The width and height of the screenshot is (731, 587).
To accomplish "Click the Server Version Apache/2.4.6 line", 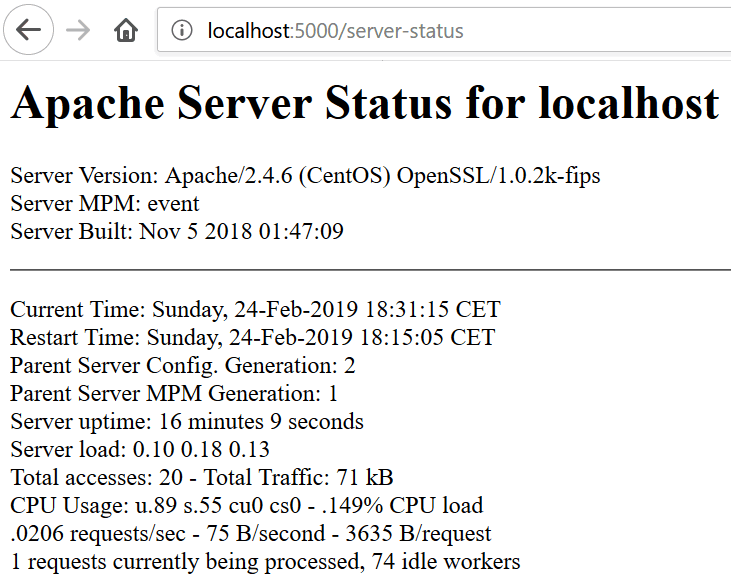I will (x=305, y=176).
